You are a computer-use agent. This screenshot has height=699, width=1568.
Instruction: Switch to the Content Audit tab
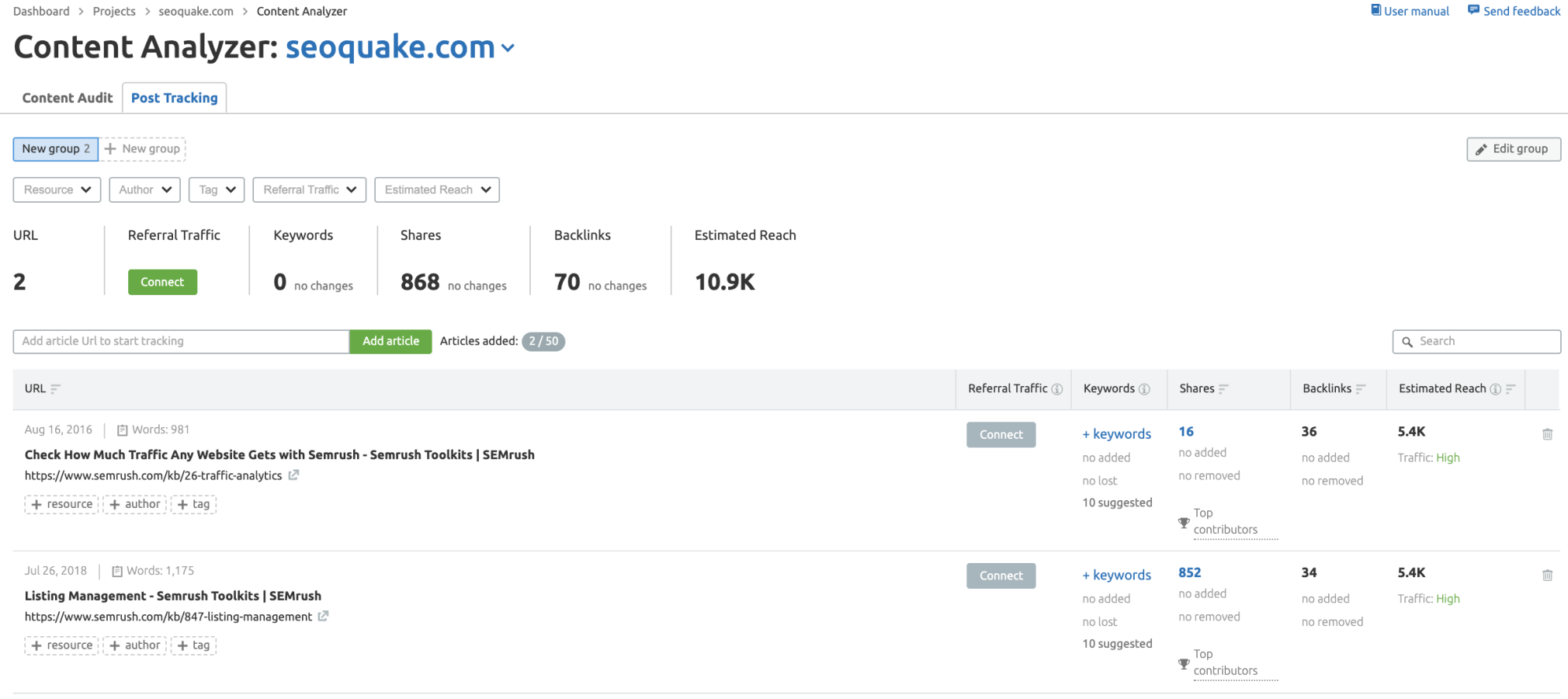click(68, 98)
